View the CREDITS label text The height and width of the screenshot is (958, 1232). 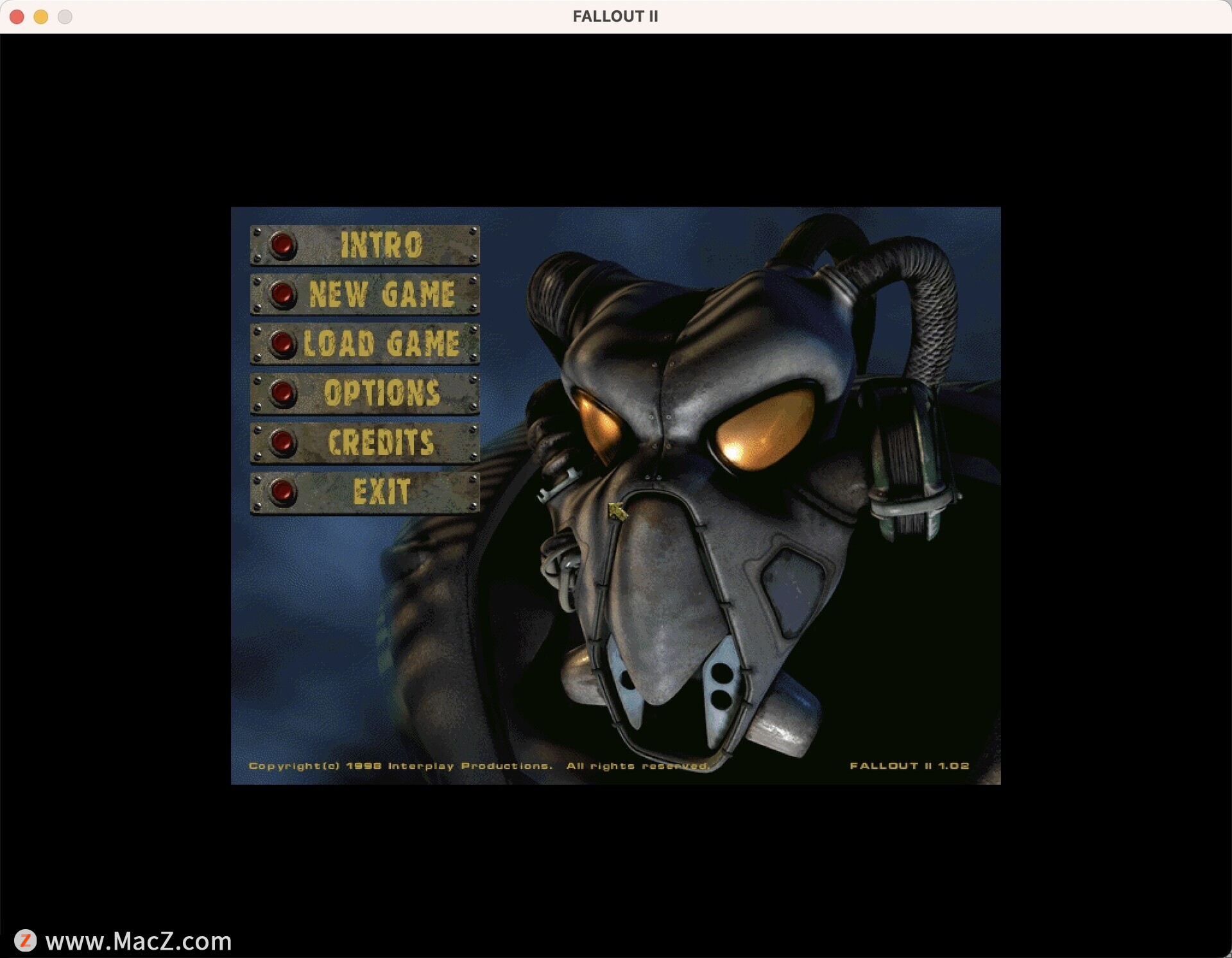click(x=381, y=443)
